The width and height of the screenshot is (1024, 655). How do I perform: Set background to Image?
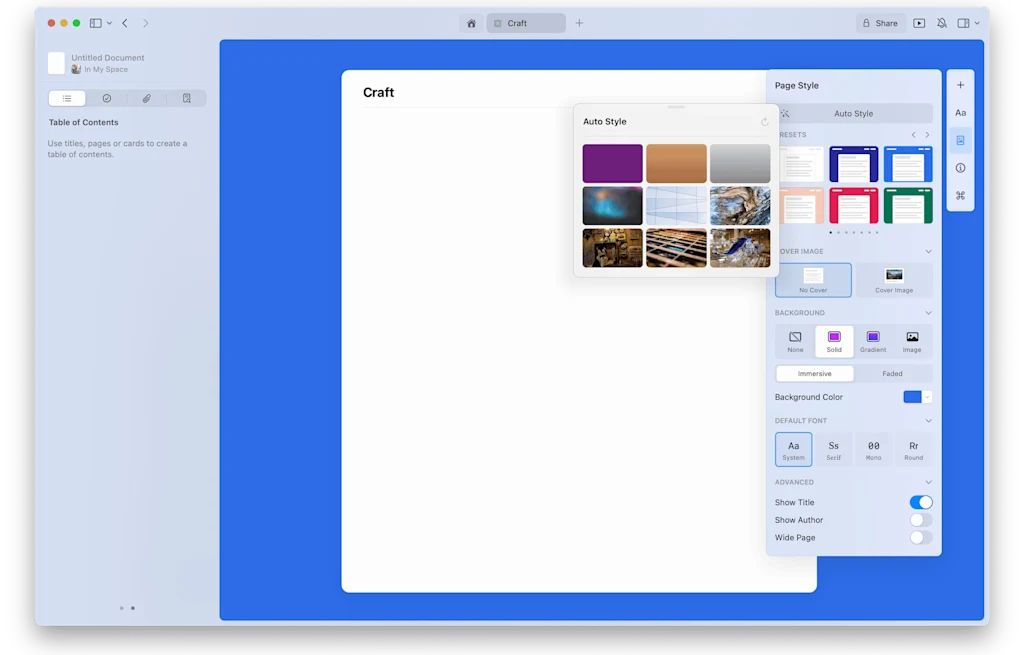912,342
